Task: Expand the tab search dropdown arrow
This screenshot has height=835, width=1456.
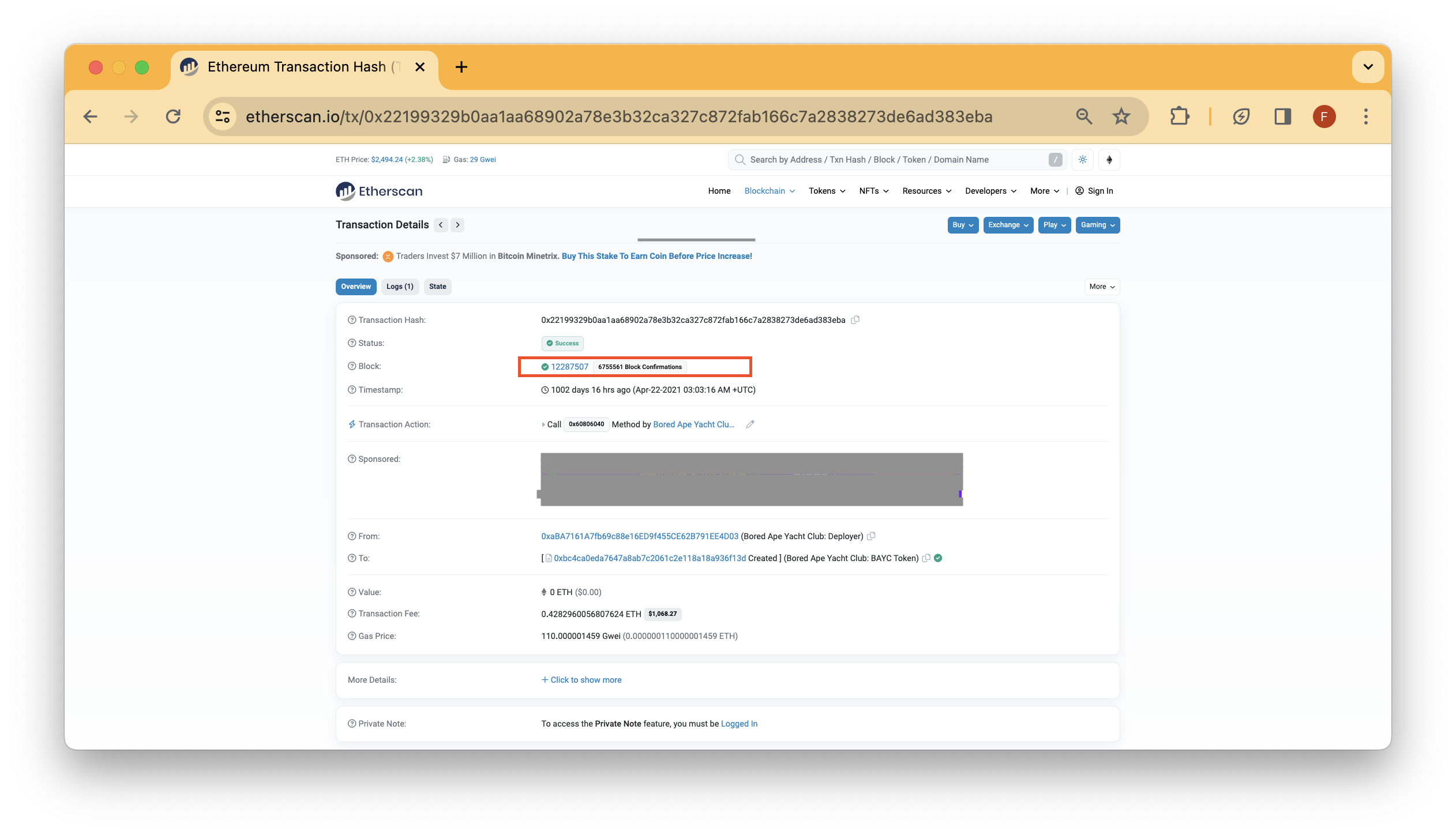Action: 1368,67
